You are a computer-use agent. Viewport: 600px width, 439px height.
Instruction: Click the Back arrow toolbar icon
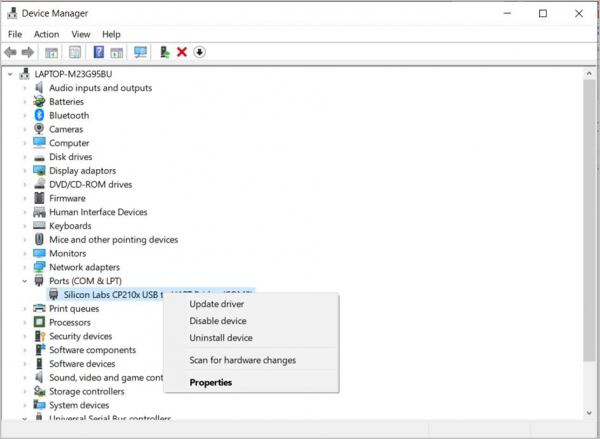(x=10, y=52)
